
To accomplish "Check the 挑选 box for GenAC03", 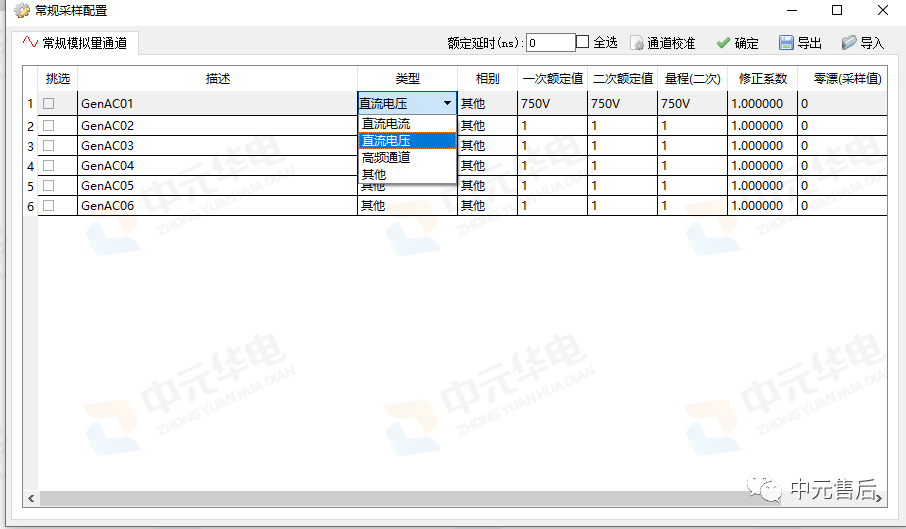I will tap(49, 146).
